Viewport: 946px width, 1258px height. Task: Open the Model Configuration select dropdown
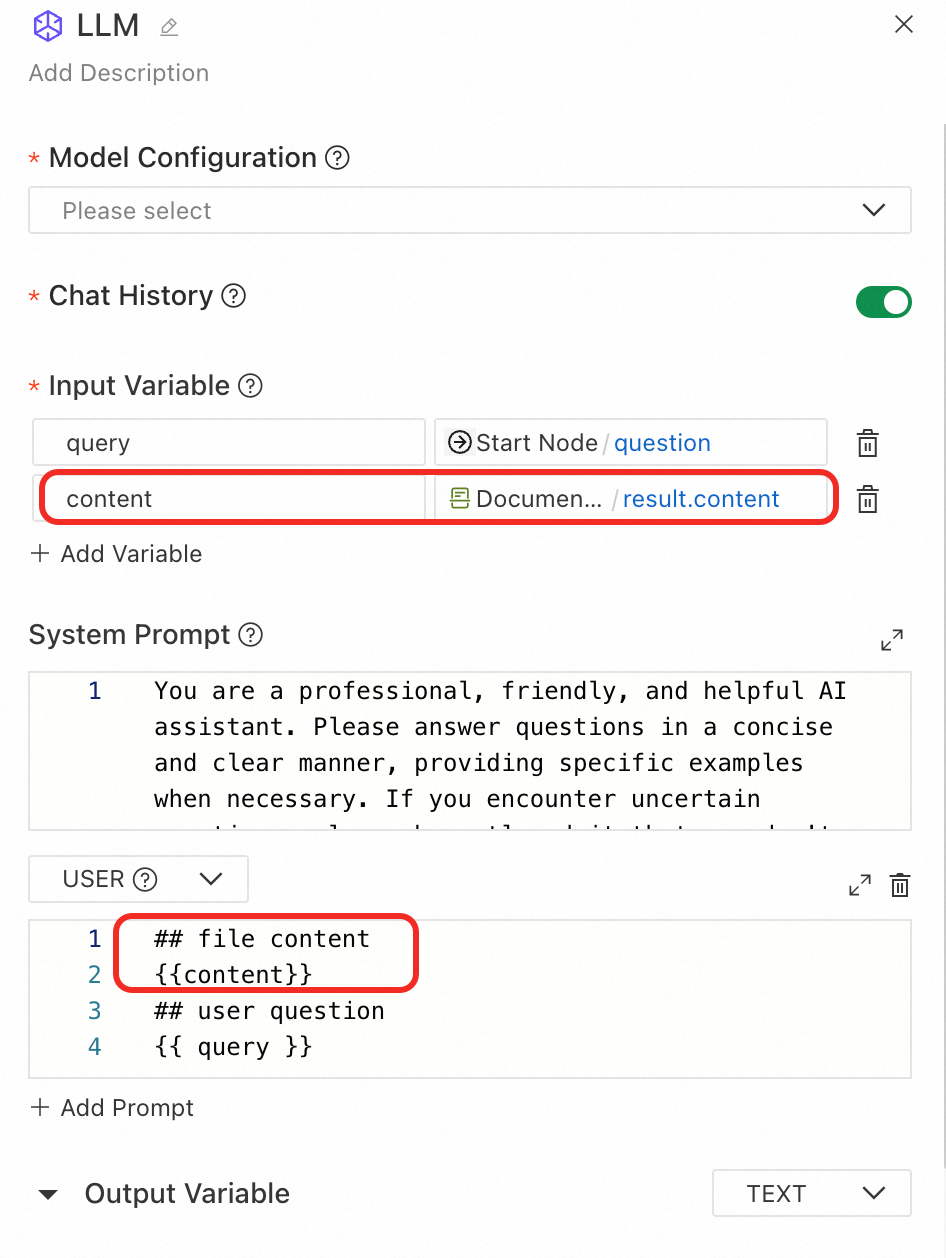point(470,211)
